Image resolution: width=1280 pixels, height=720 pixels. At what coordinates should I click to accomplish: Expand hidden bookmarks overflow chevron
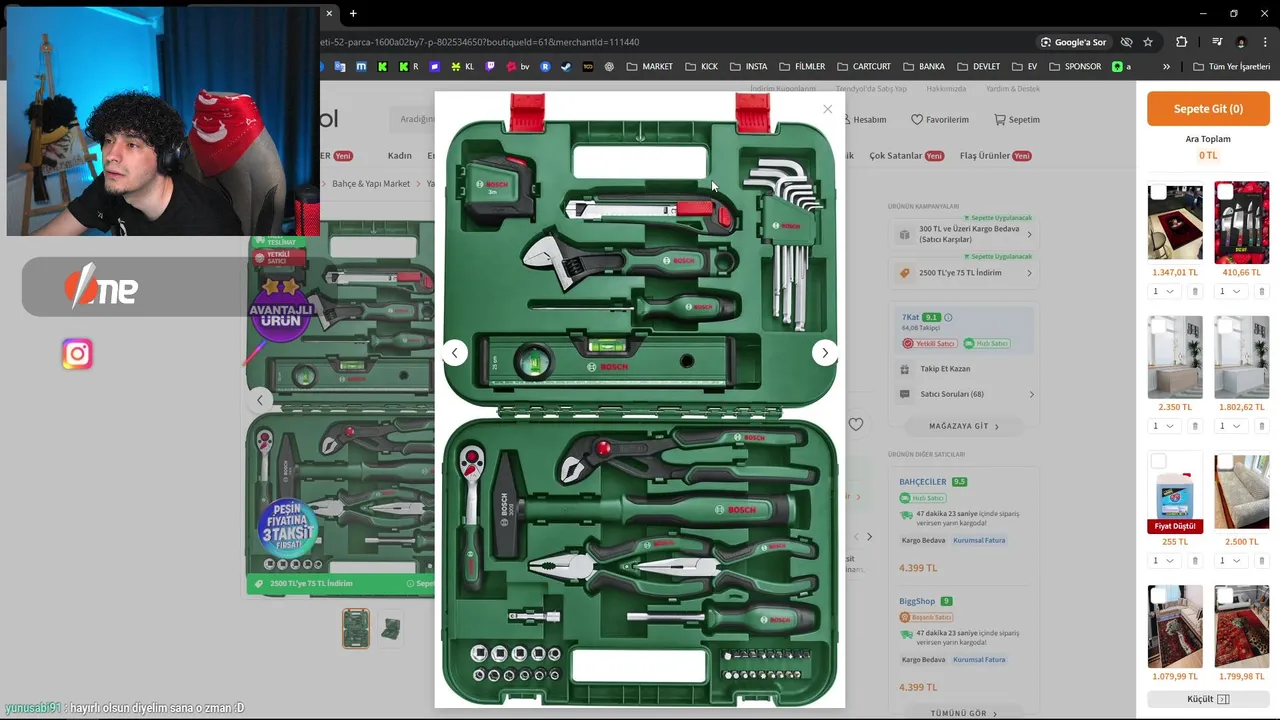coord(1166,66)
